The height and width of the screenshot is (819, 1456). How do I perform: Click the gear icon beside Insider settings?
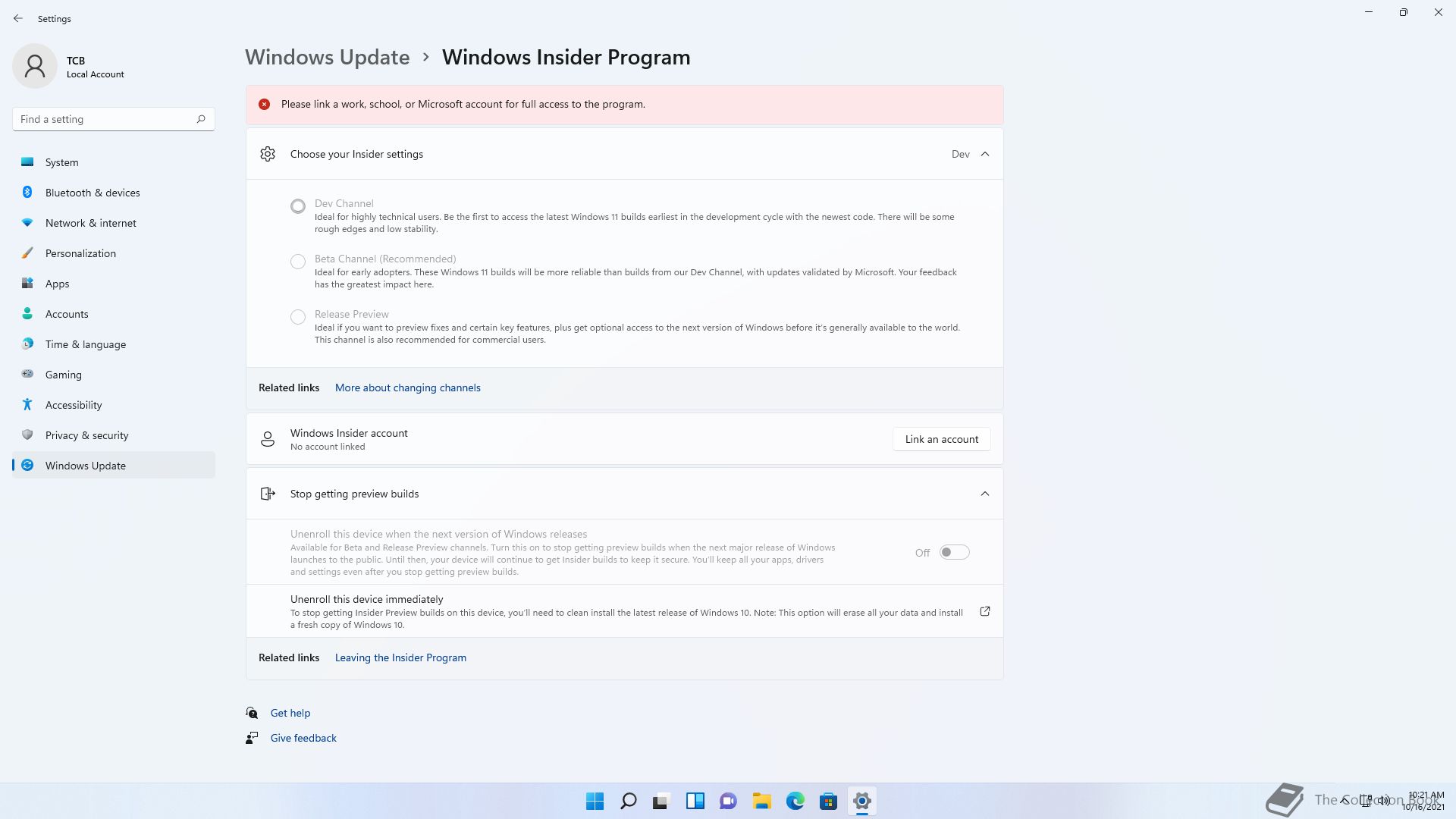pyautogui.click(x=268, y=154)
